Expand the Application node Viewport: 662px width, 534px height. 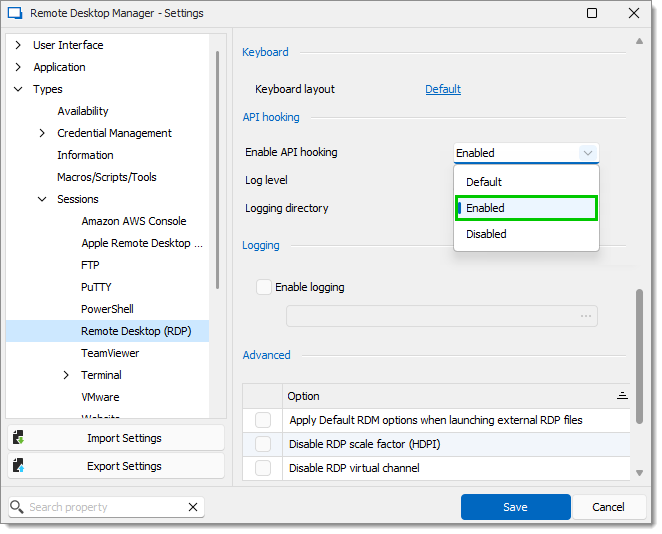[x=18, y=67]
